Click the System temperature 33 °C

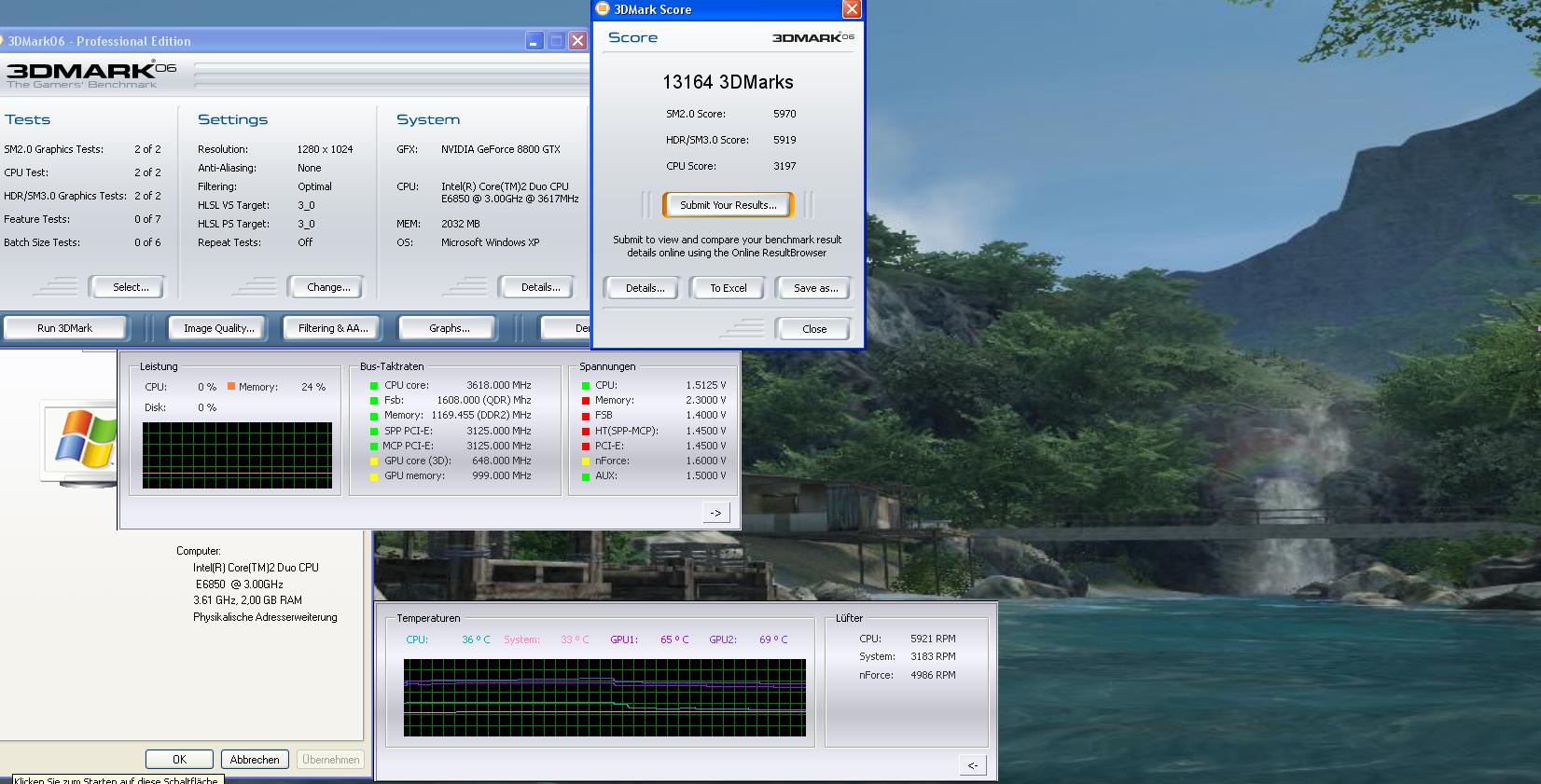pyautogui.click(x=575, y=640)
